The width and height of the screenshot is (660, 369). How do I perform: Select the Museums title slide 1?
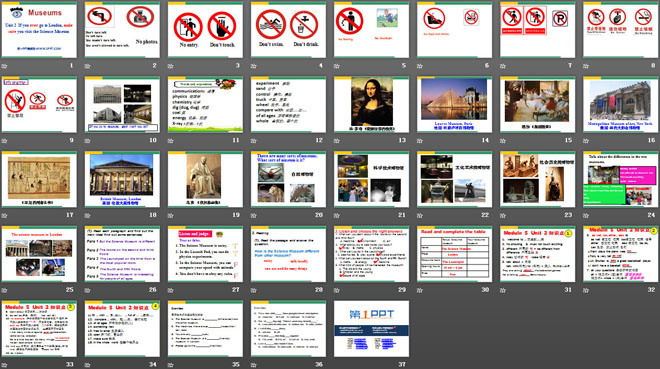coord(39,30)
